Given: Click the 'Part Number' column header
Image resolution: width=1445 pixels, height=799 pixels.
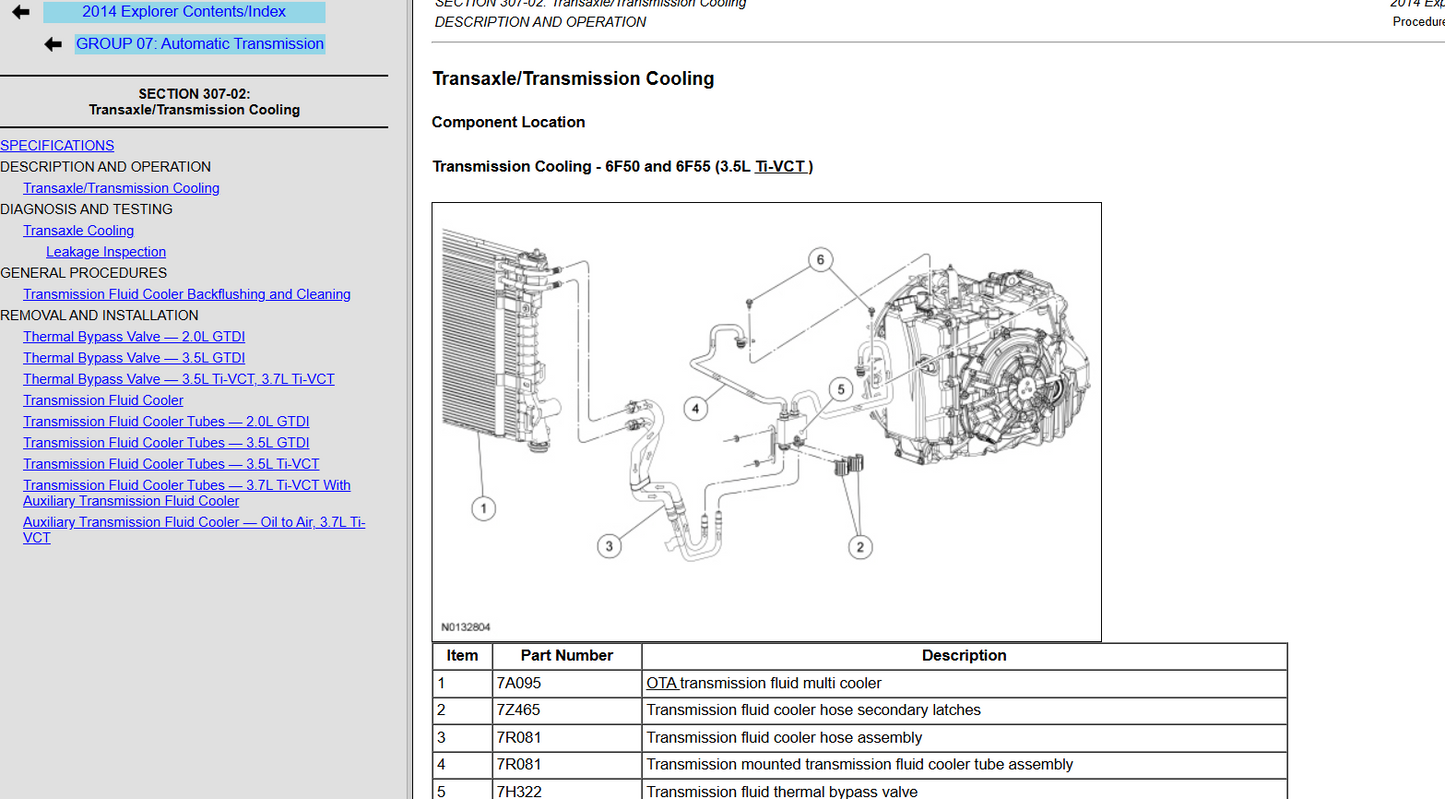Looking at the screenshot, I should pos(566,656).
